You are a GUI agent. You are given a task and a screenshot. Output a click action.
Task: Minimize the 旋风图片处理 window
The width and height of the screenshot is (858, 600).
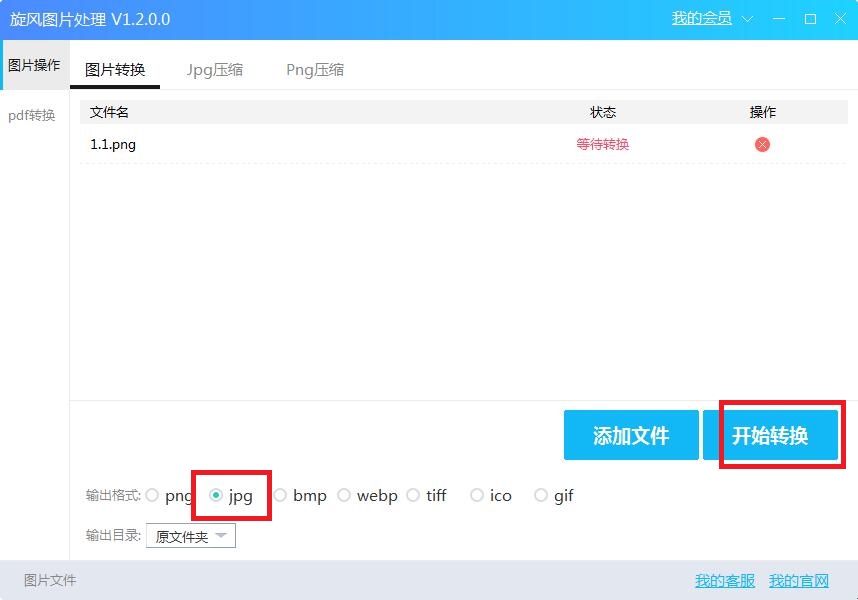point(780,19)
